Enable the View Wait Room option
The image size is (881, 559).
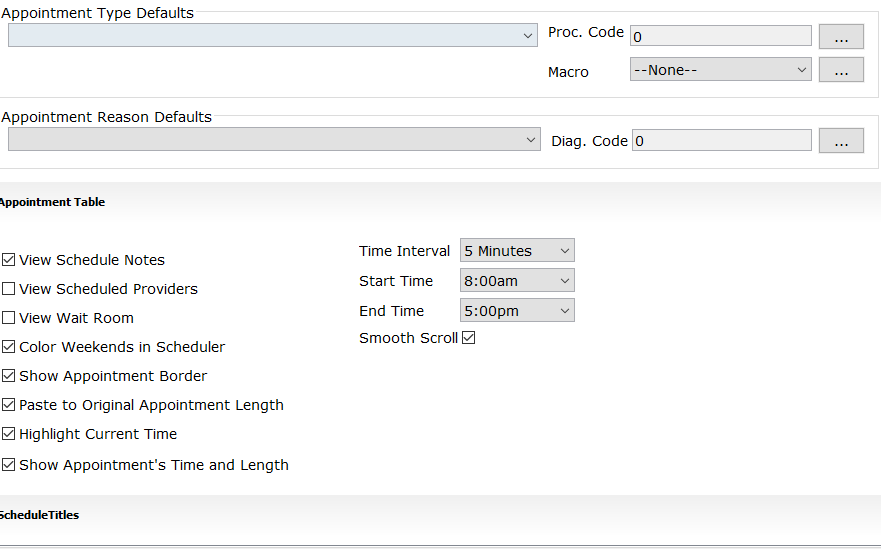coord(9,318)
